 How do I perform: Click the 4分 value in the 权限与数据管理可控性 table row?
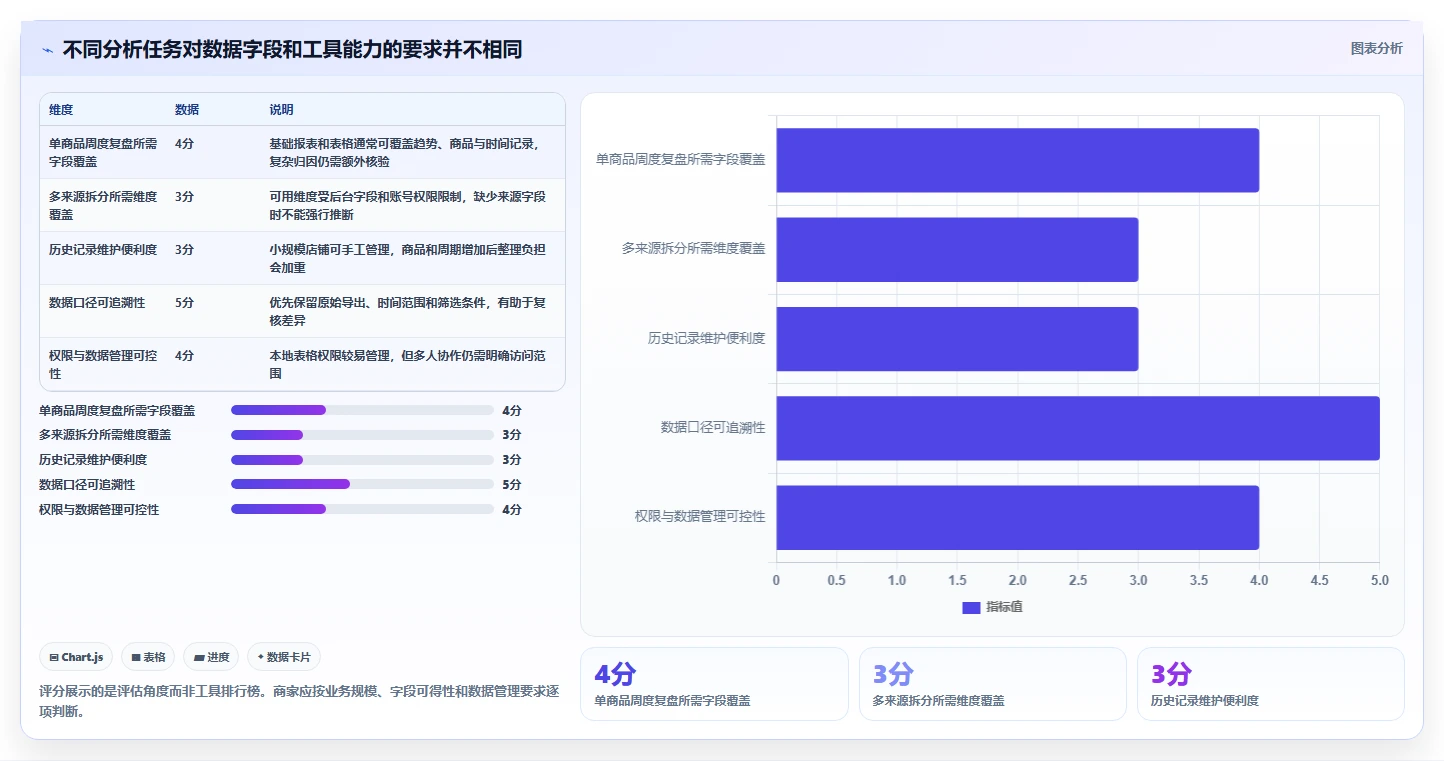point(184,355)
